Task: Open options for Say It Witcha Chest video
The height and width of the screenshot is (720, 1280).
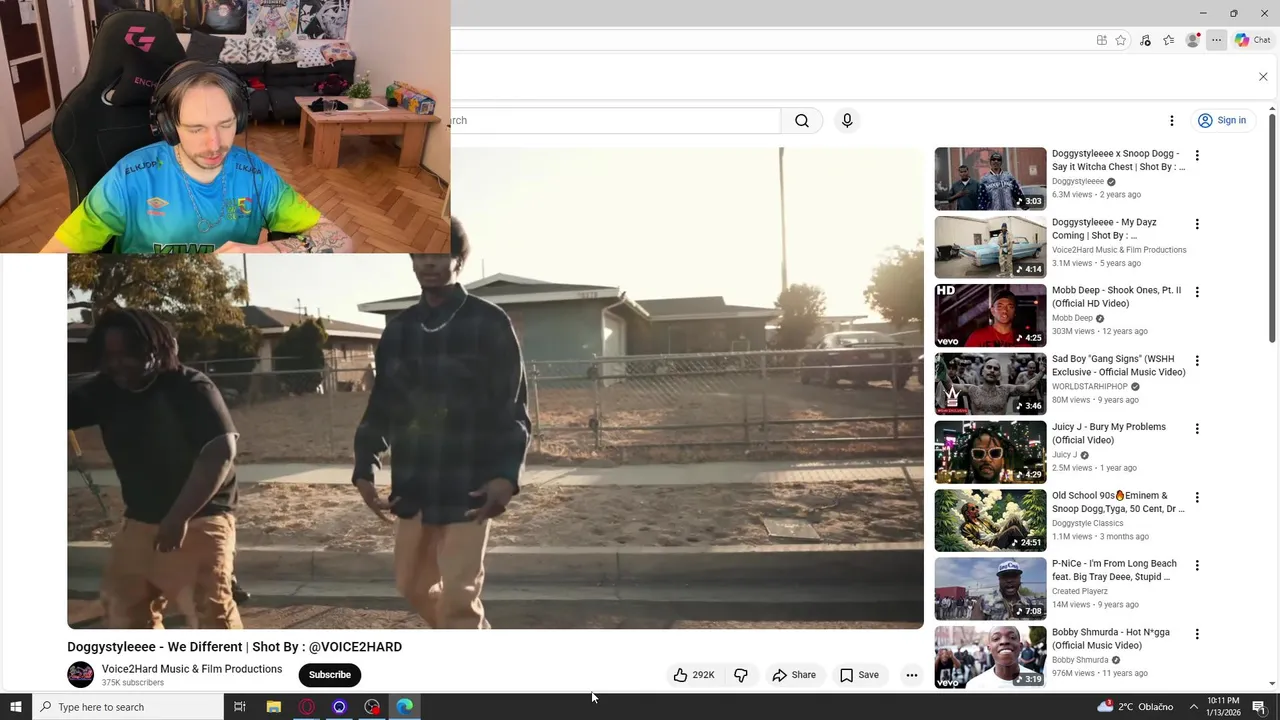Action: point(1197,156)
